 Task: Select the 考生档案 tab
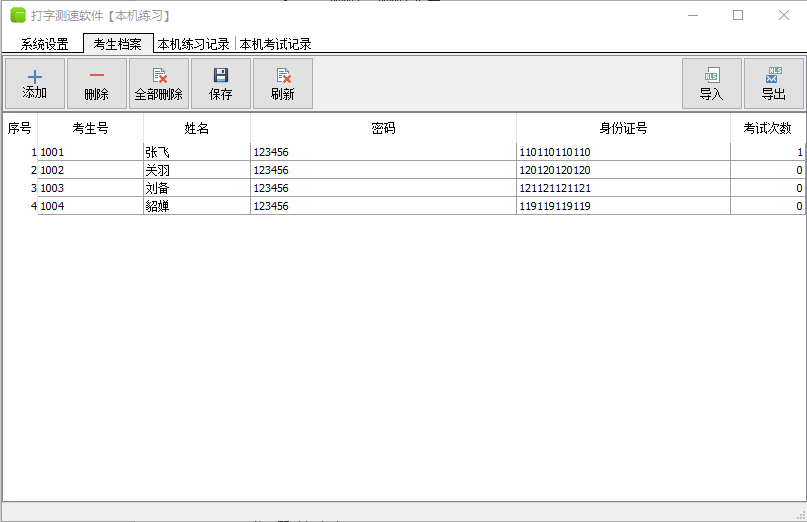click(118, 44)
